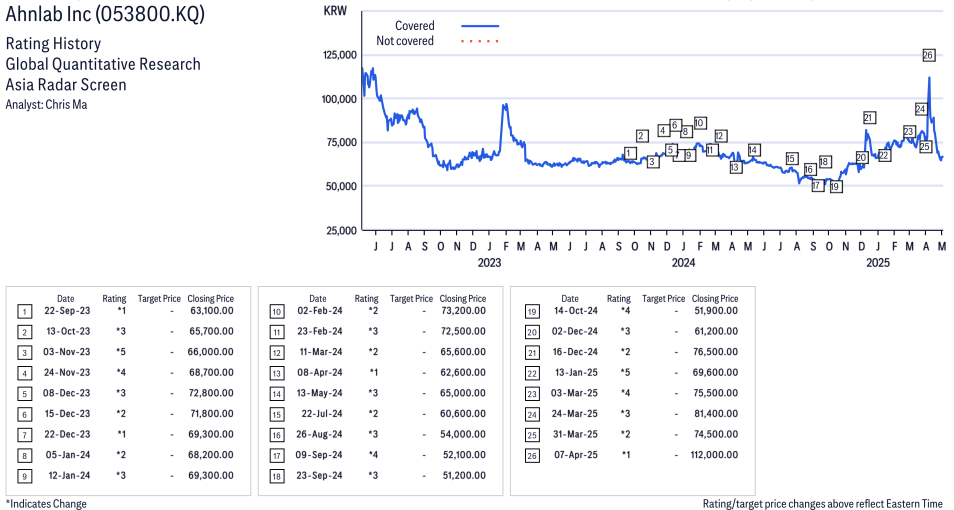Select the 13-Jan-25 date cell
This screenshot has height=510, width=954.
(x=576, y=372)
